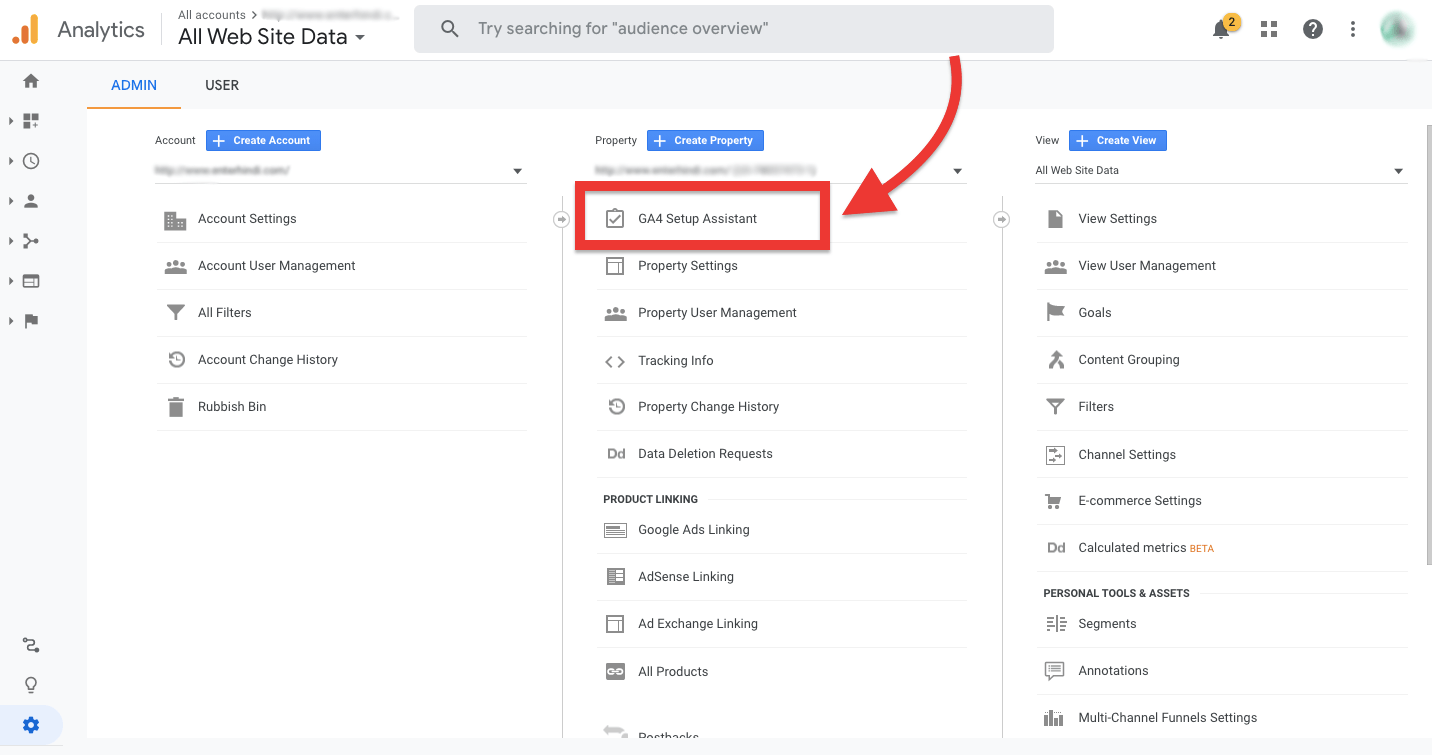
Task: Open the Property selection dropdown
Action: pos(781,171)
